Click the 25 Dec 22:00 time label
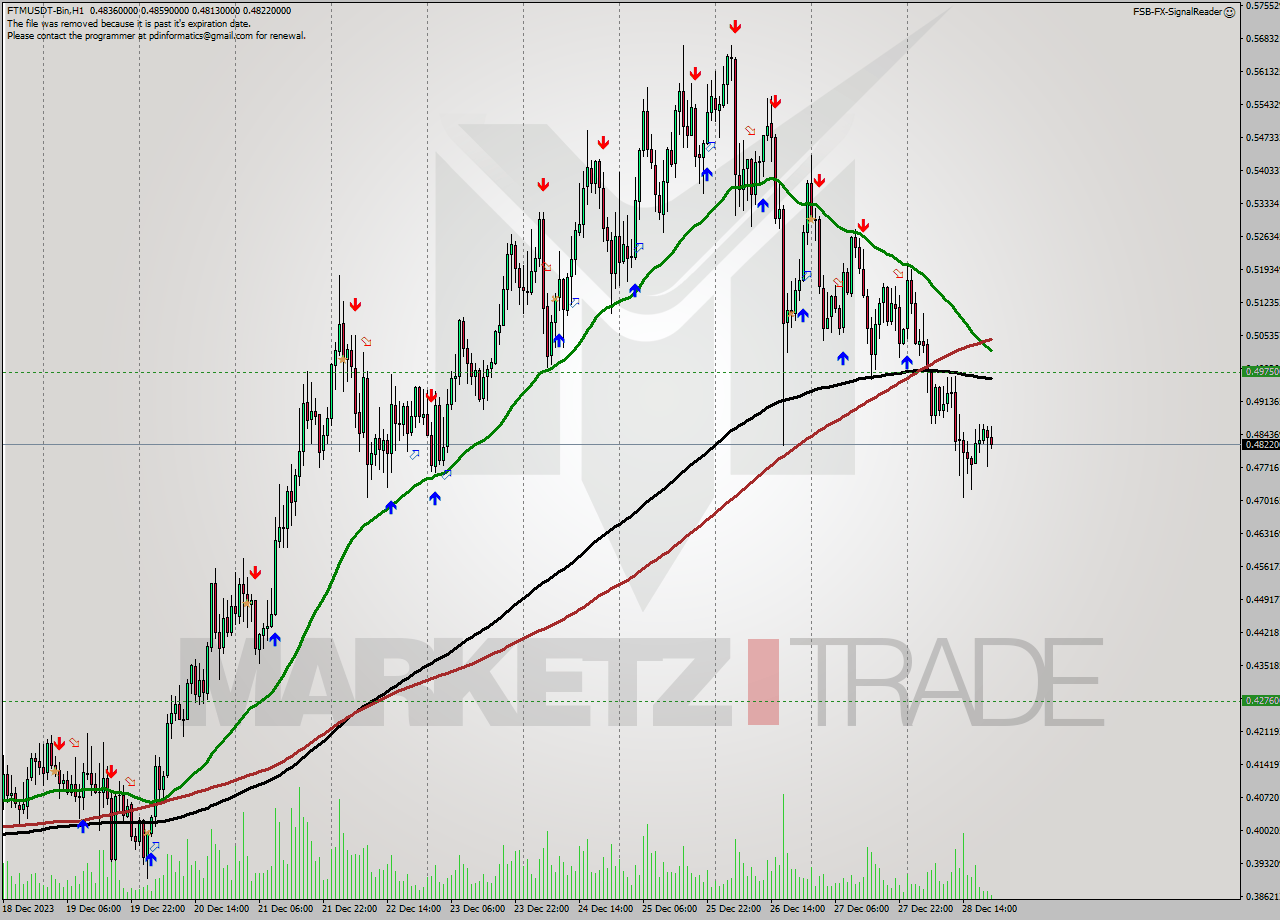Screen dimensions: 1280x920 (x=733, y=909)
